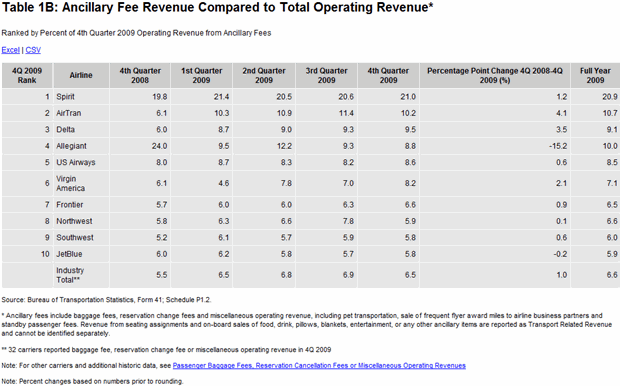Click the Full Year 2009 header
The image size is (620, 386).
tap(595, 76)
